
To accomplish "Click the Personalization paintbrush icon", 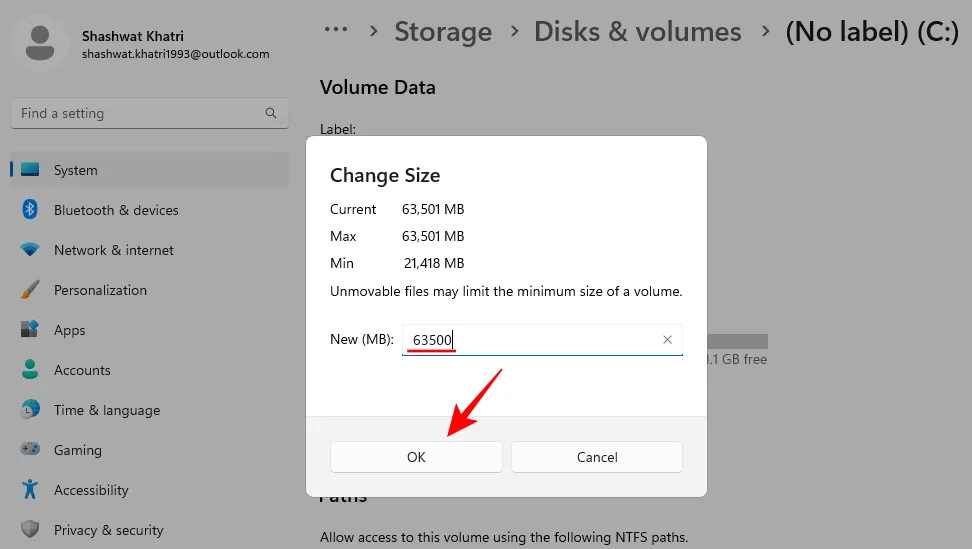I will [x=30, y=289].
